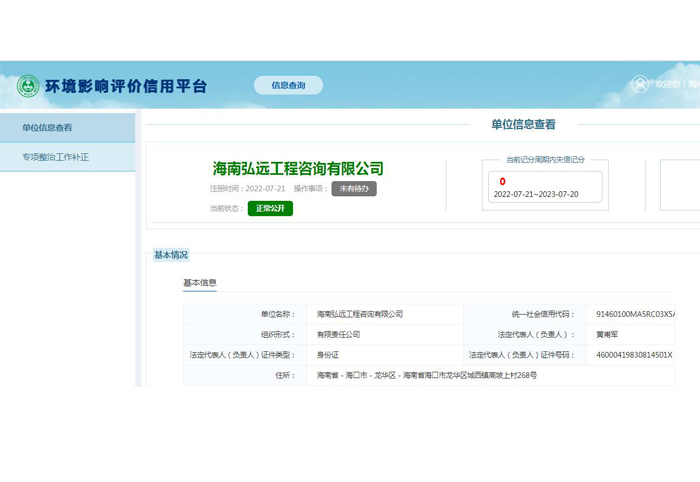Click the 单位信息查看 page title

(x=523, y=125)
